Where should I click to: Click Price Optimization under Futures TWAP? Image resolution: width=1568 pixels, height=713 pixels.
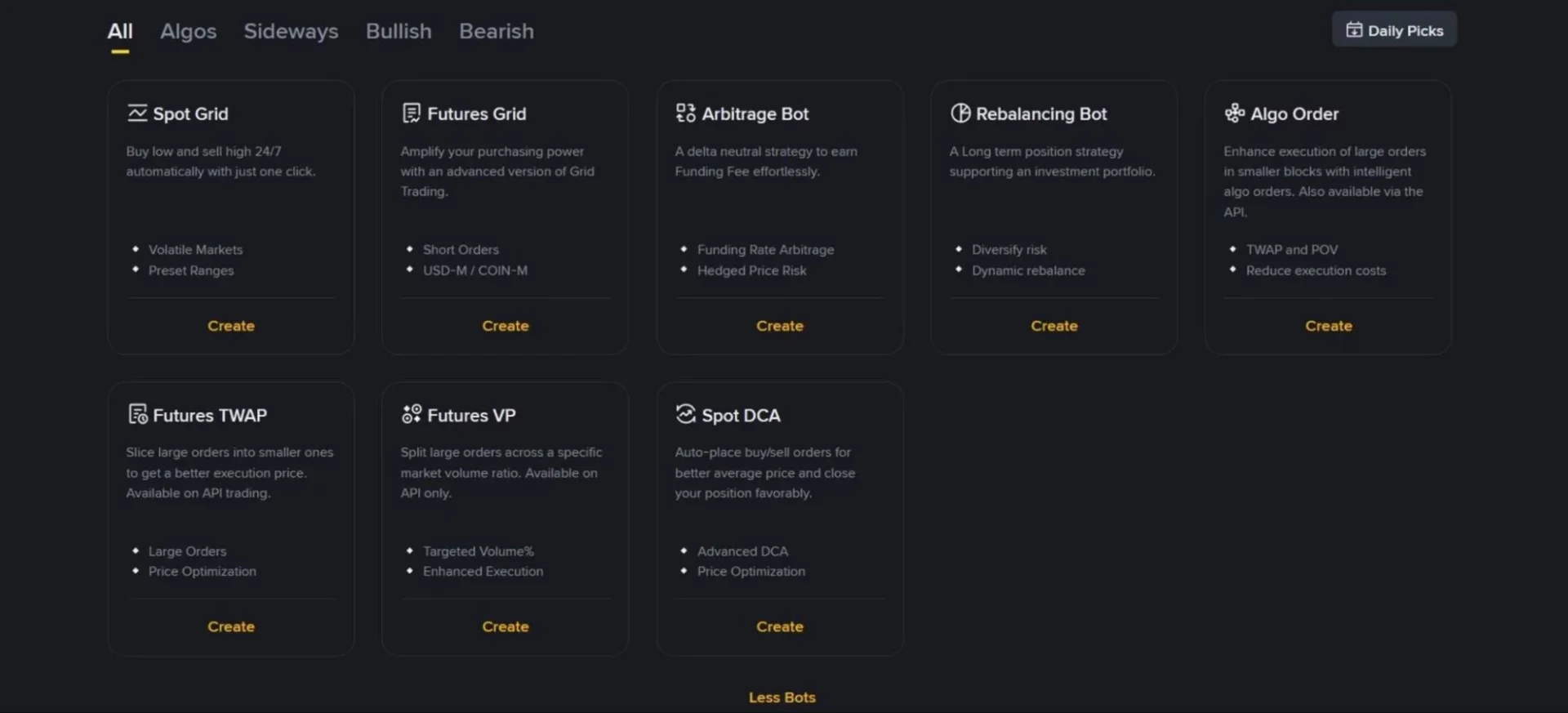point(203,571)
